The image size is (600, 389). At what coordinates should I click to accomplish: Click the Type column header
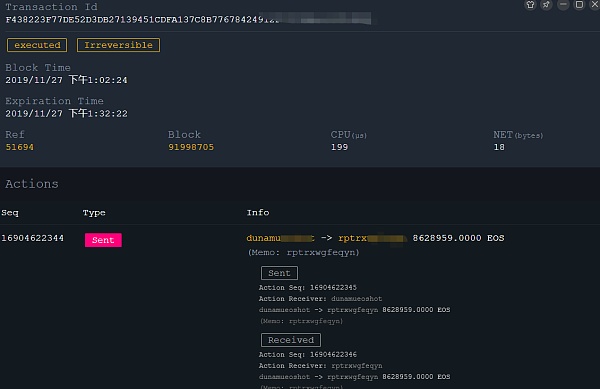[94, 213]
